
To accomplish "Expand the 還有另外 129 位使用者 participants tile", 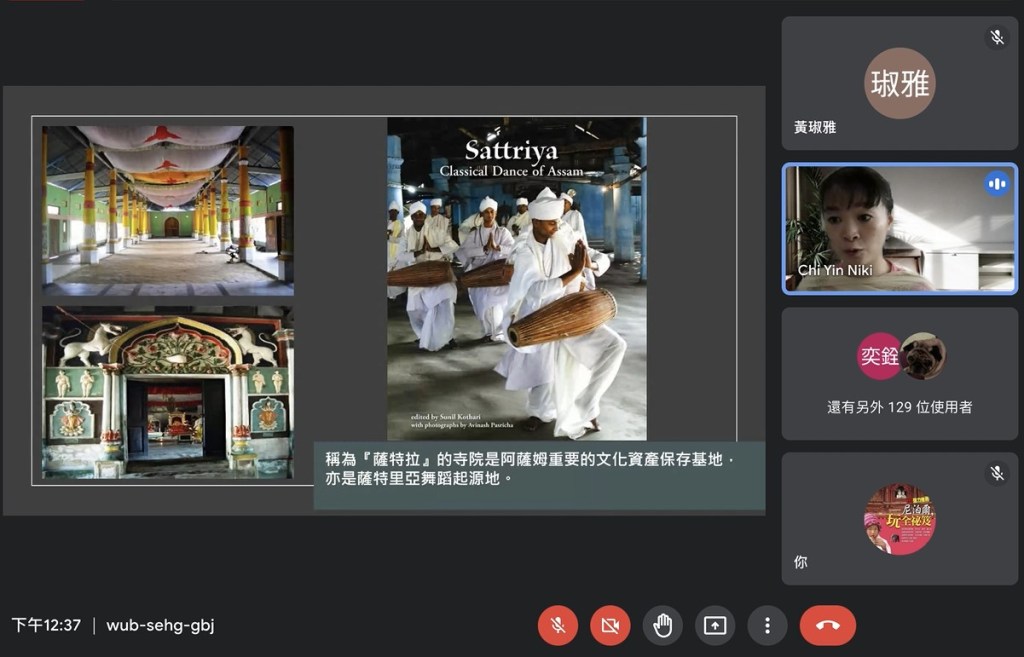I will coord(899,407).
